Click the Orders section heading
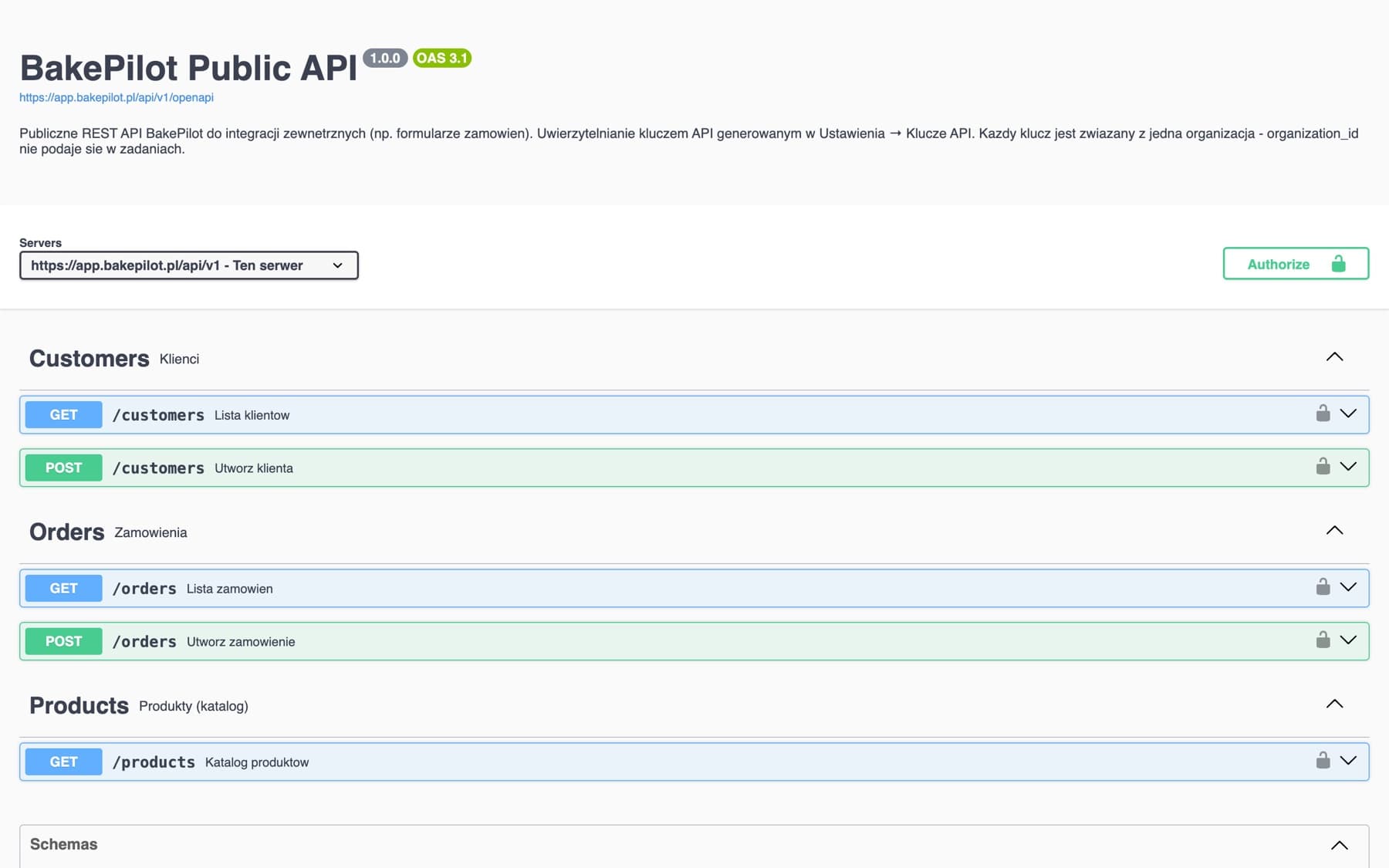Viewport: 1389px width, 868px height. tap(66, 532)
